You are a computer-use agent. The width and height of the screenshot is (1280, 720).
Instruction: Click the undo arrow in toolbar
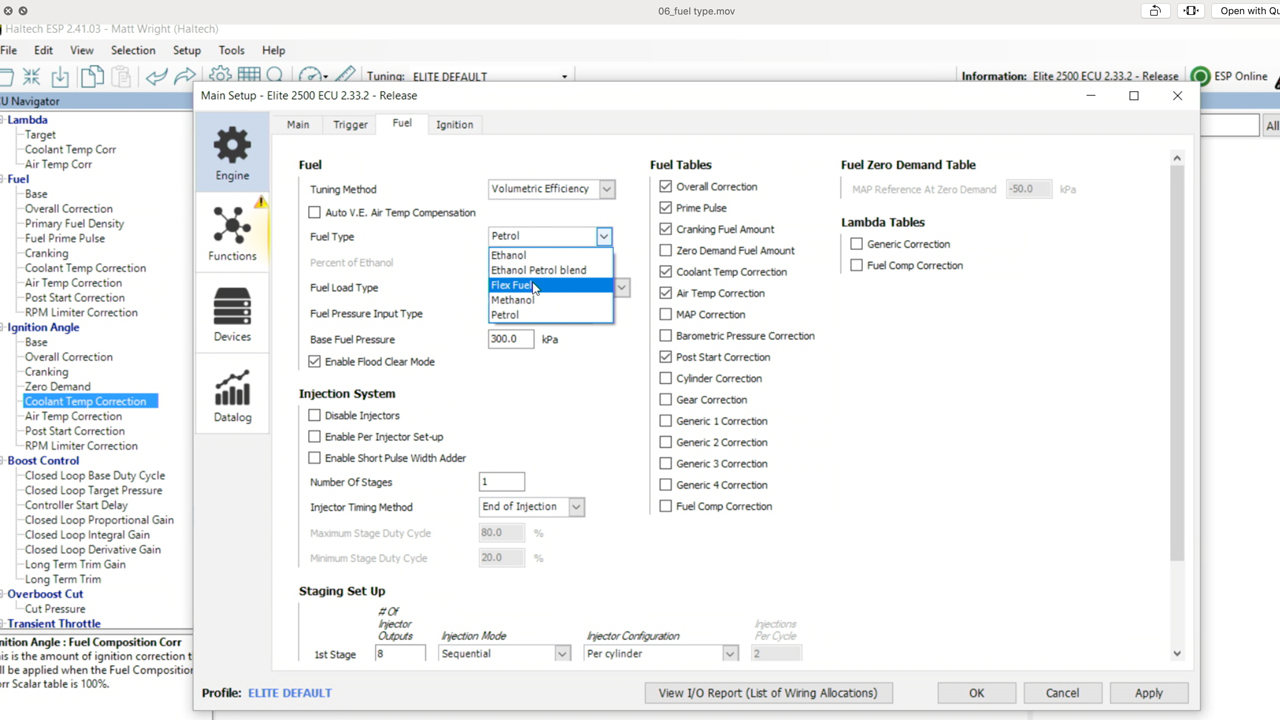pyautogui.click(x=156, y=76)
